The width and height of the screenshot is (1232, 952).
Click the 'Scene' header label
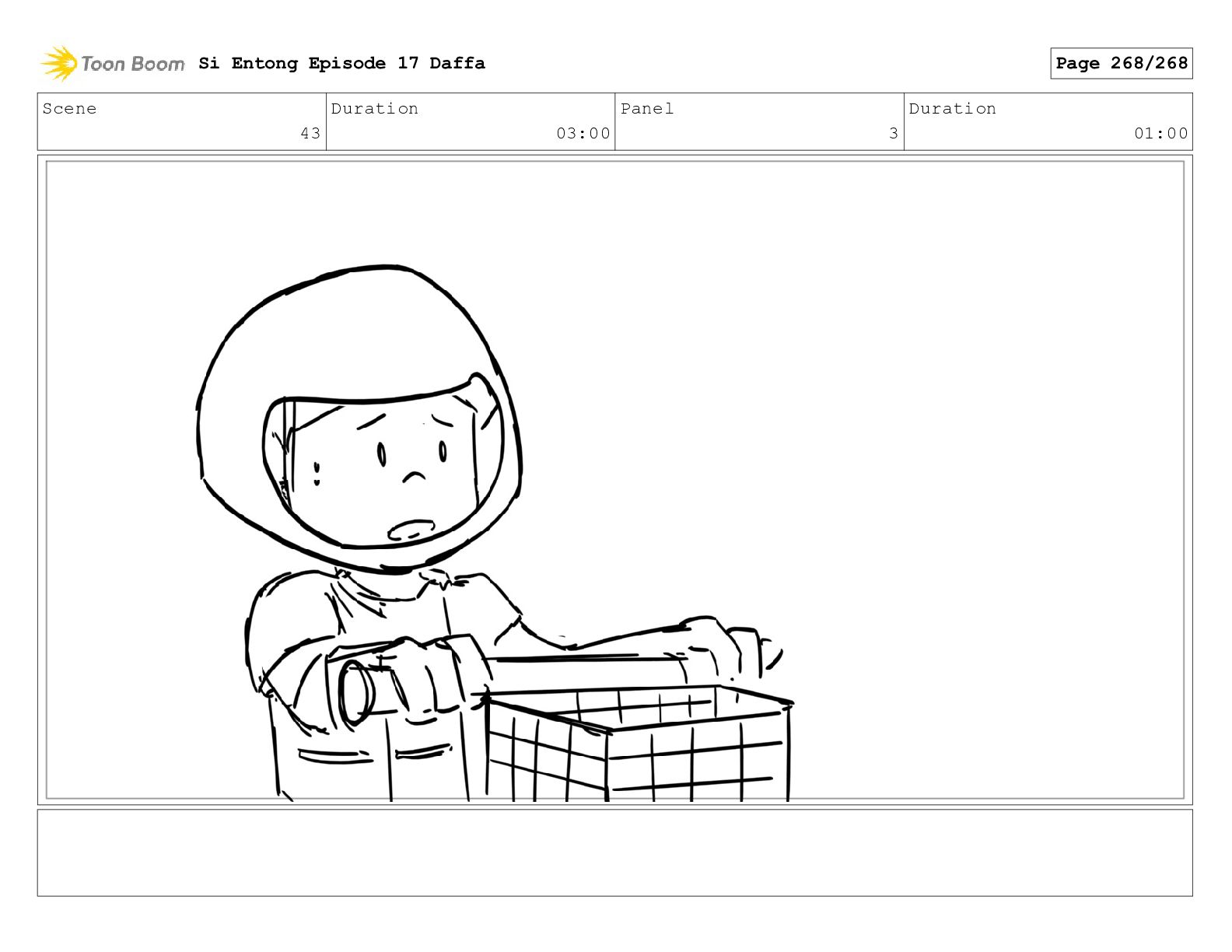(69, 109)
